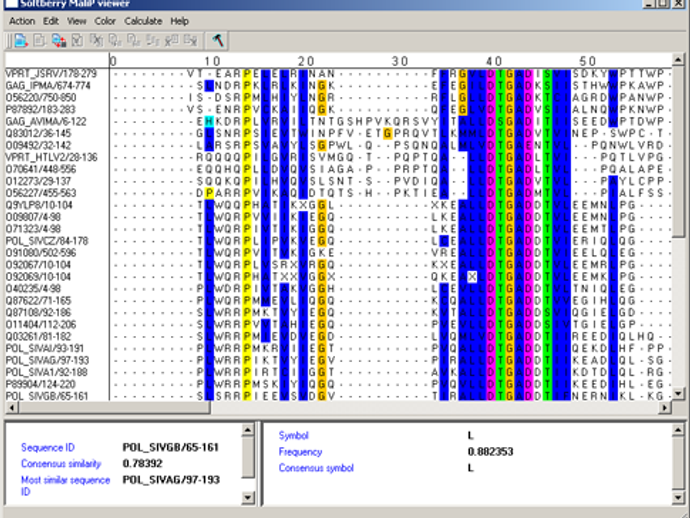The height and width of the screenshot is (518, 690).
Task: Select sequence GAG_AVIMA/6-122
Action: coord(46,121)
